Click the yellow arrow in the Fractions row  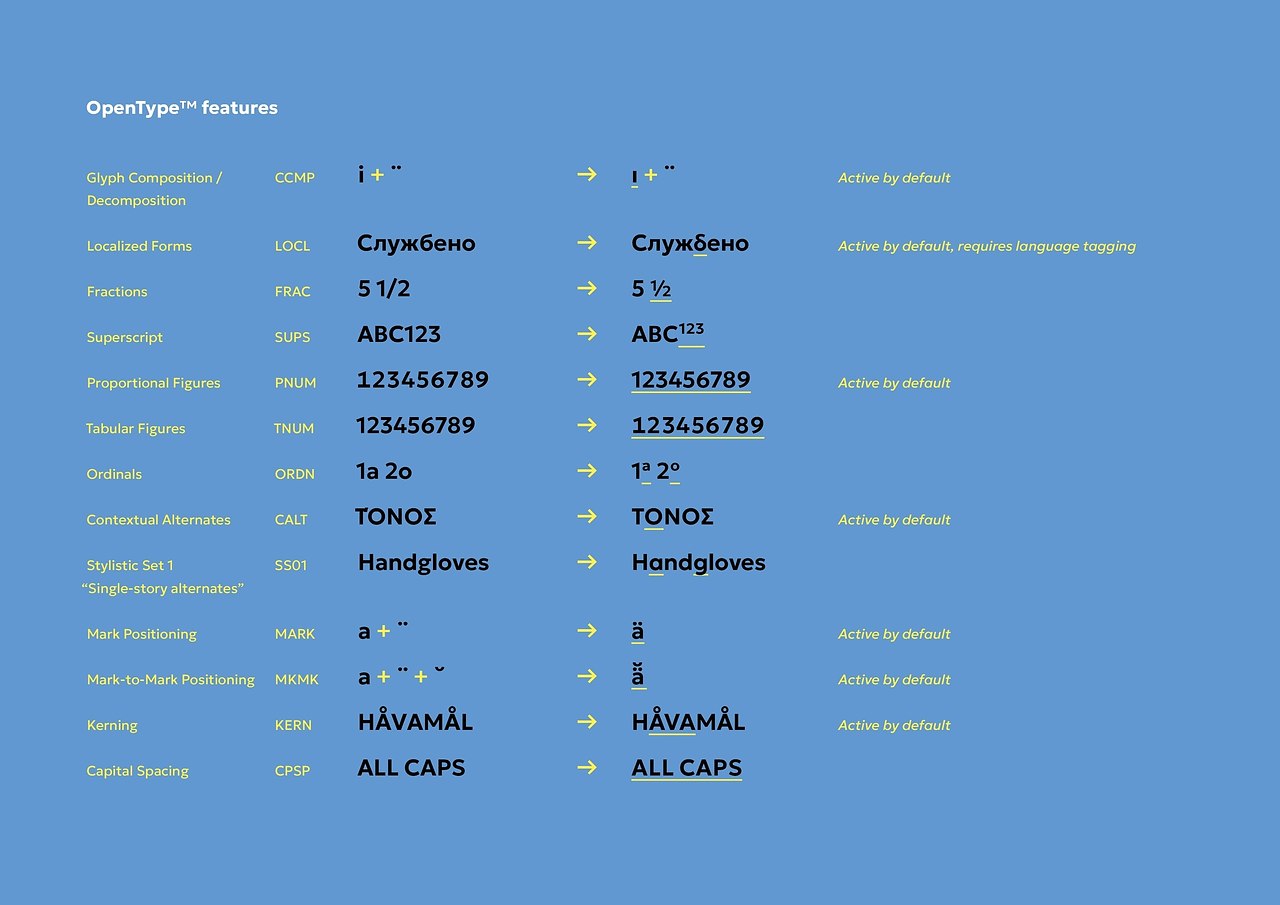pyautogui.click(x=587, y=289)
